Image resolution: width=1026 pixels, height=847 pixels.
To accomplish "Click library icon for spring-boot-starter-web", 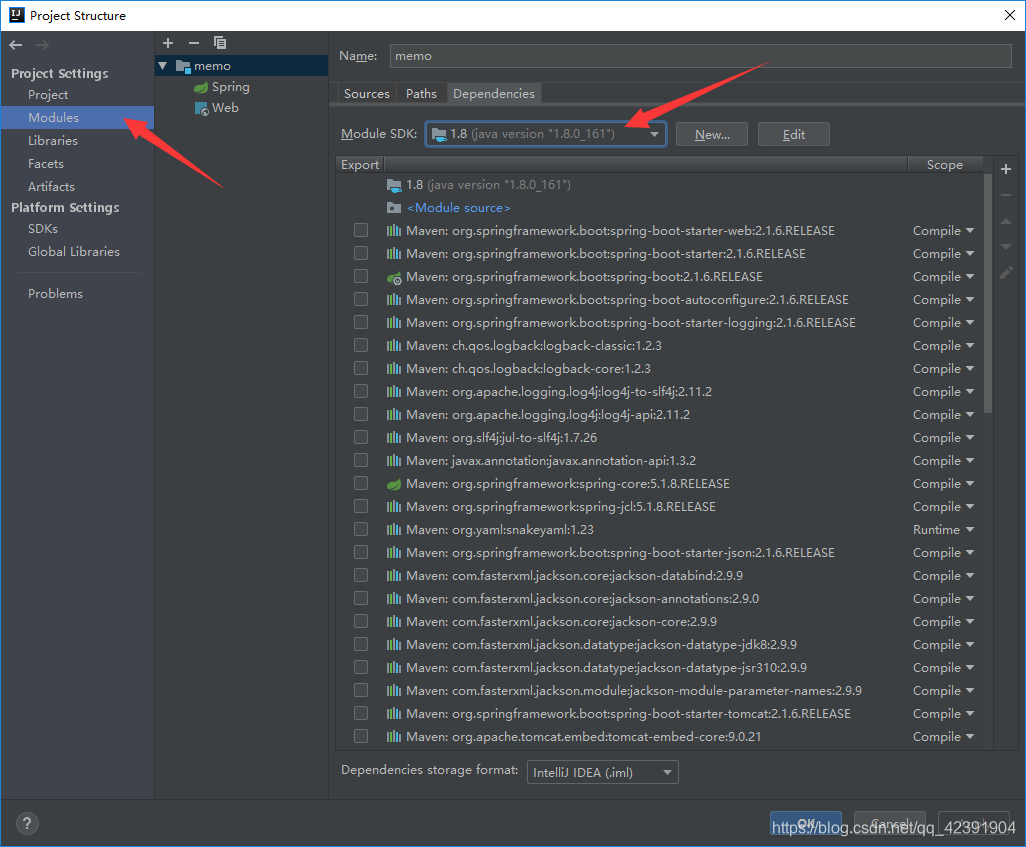I will pyautogui.click(x=394, y=230).
